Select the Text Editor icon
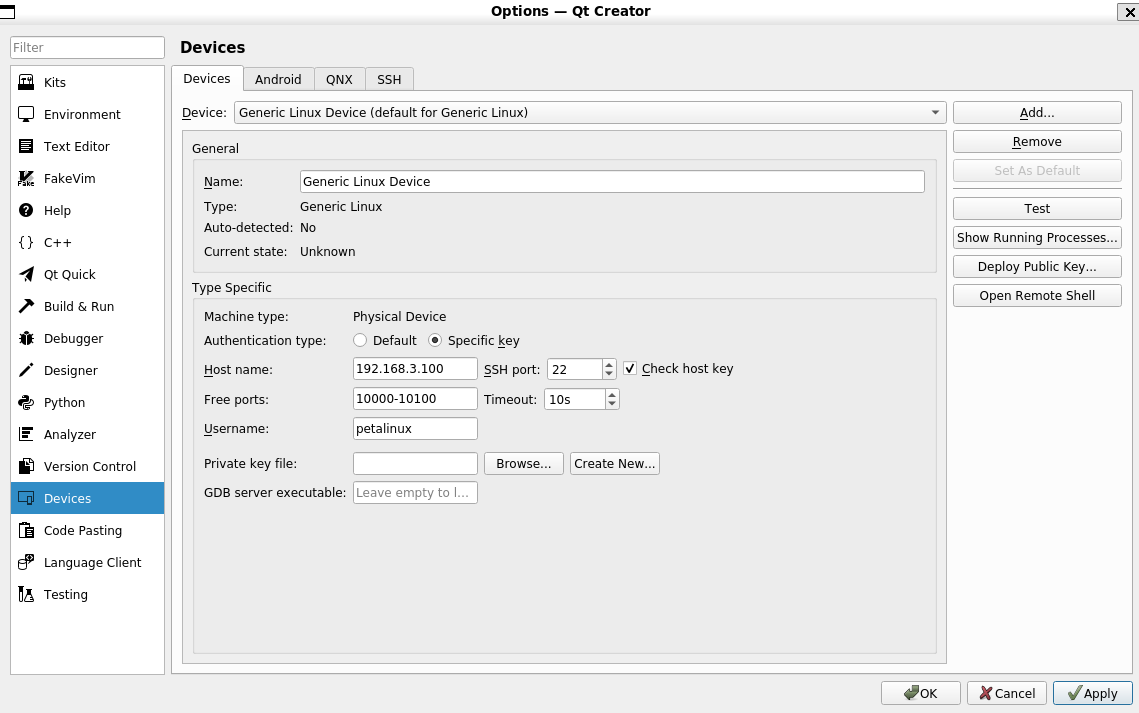The height and width of the screenshot is (713, 1139). (26, 146)
